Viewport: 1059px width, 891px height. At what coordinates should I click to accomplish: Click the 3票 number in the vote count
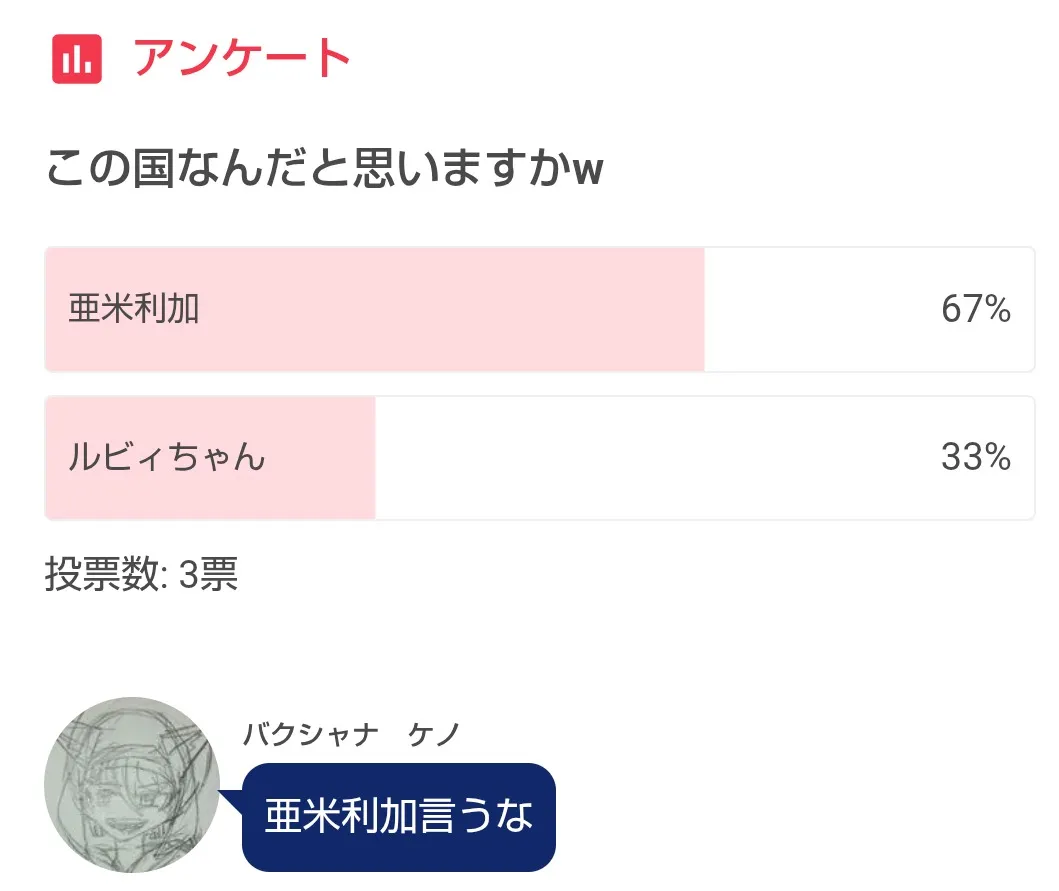click(x=208, y=575)
